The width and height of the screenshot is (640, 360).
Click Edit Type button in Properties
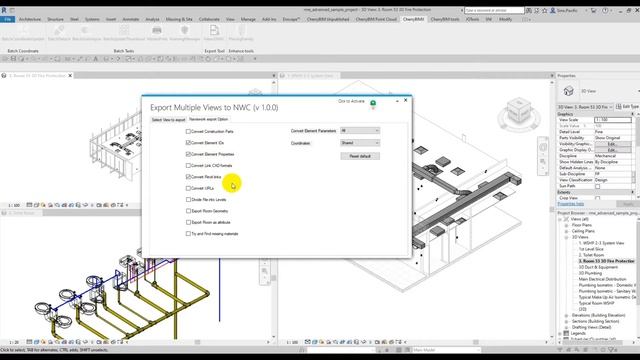pos(627,107)
